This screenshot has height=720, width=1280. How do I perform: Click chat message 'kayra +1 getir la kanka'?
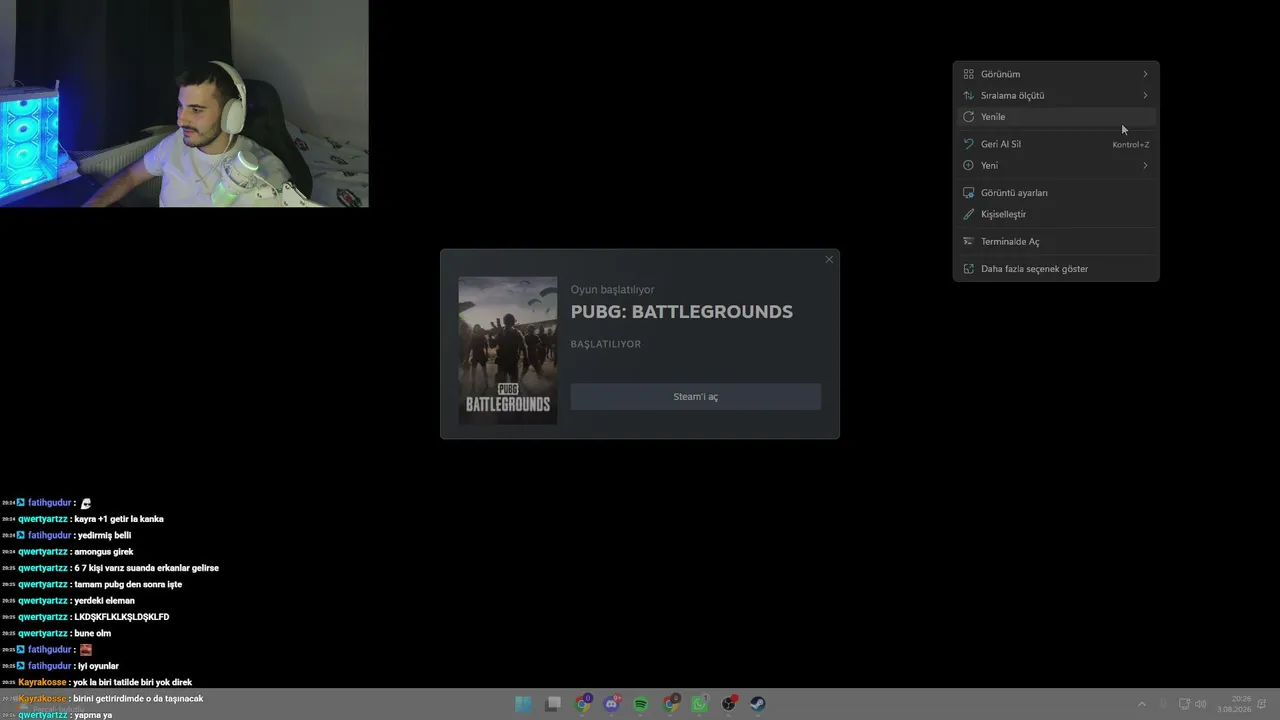[x=119, y=519]
